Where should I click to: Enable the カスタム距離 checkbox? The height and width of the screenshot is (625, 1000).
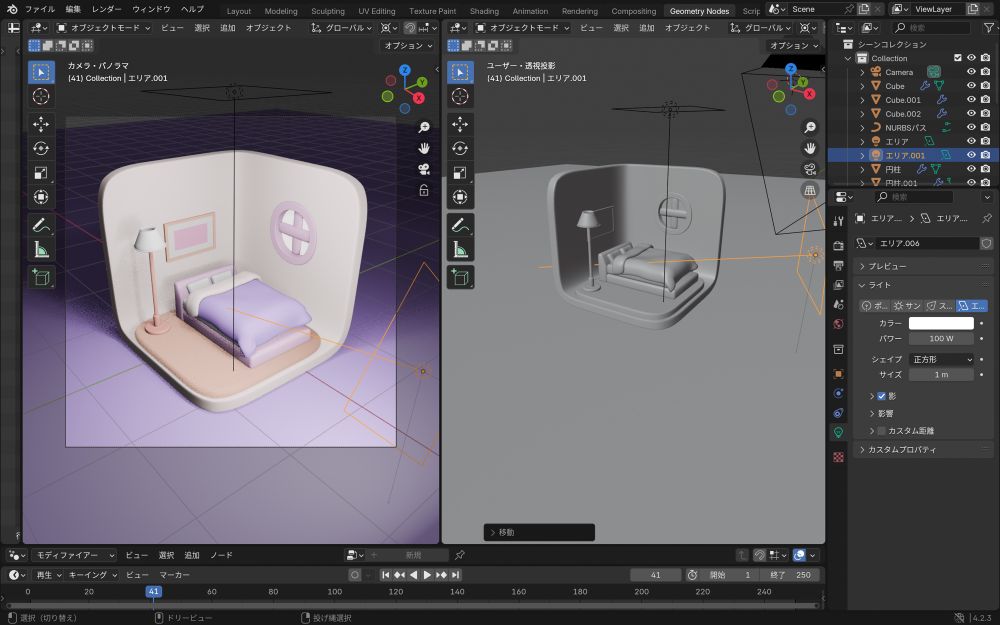click(881, 431)
